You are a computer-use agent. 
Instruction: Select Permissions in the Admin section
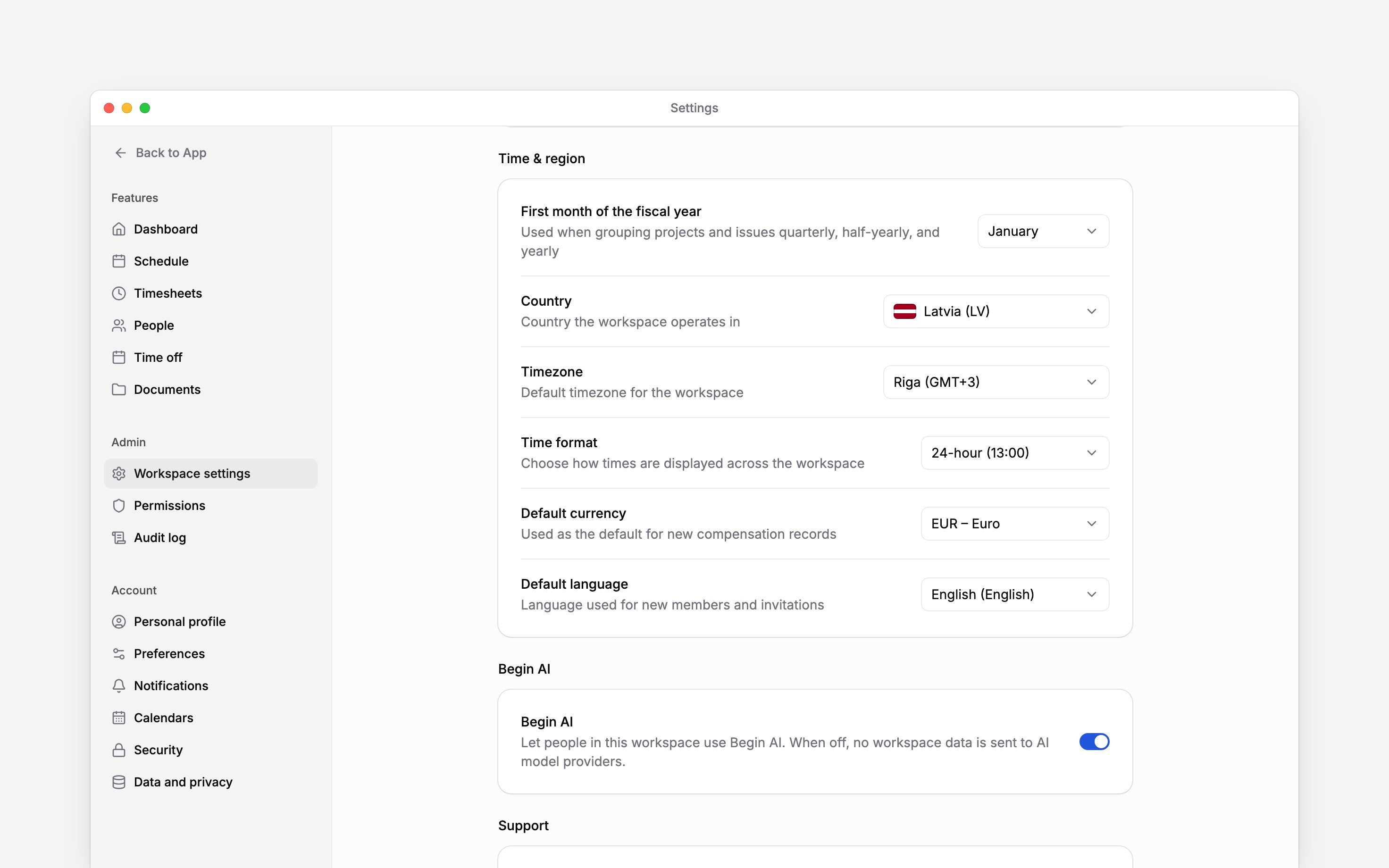point(210,506)
